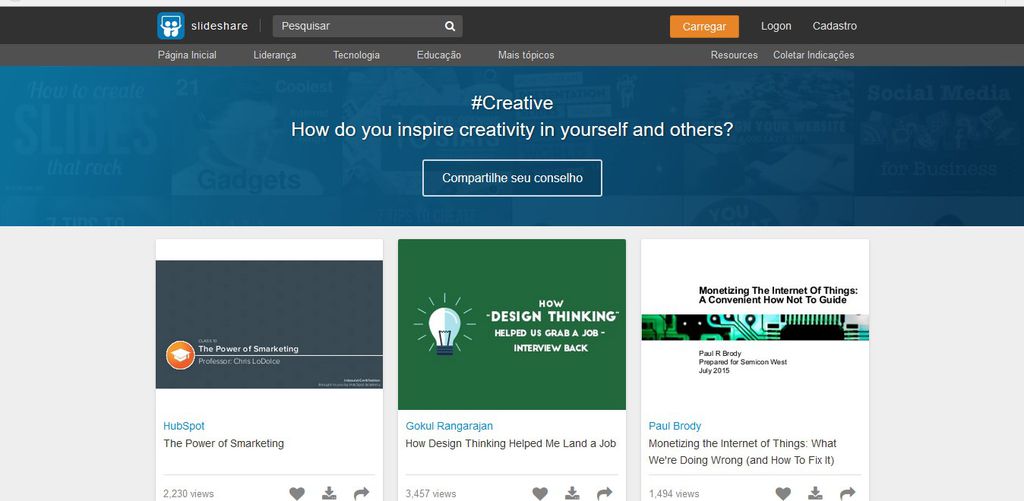Click Compartilhe seu conselho button
Screen dimensions: 1024x501
coord(512,178)
